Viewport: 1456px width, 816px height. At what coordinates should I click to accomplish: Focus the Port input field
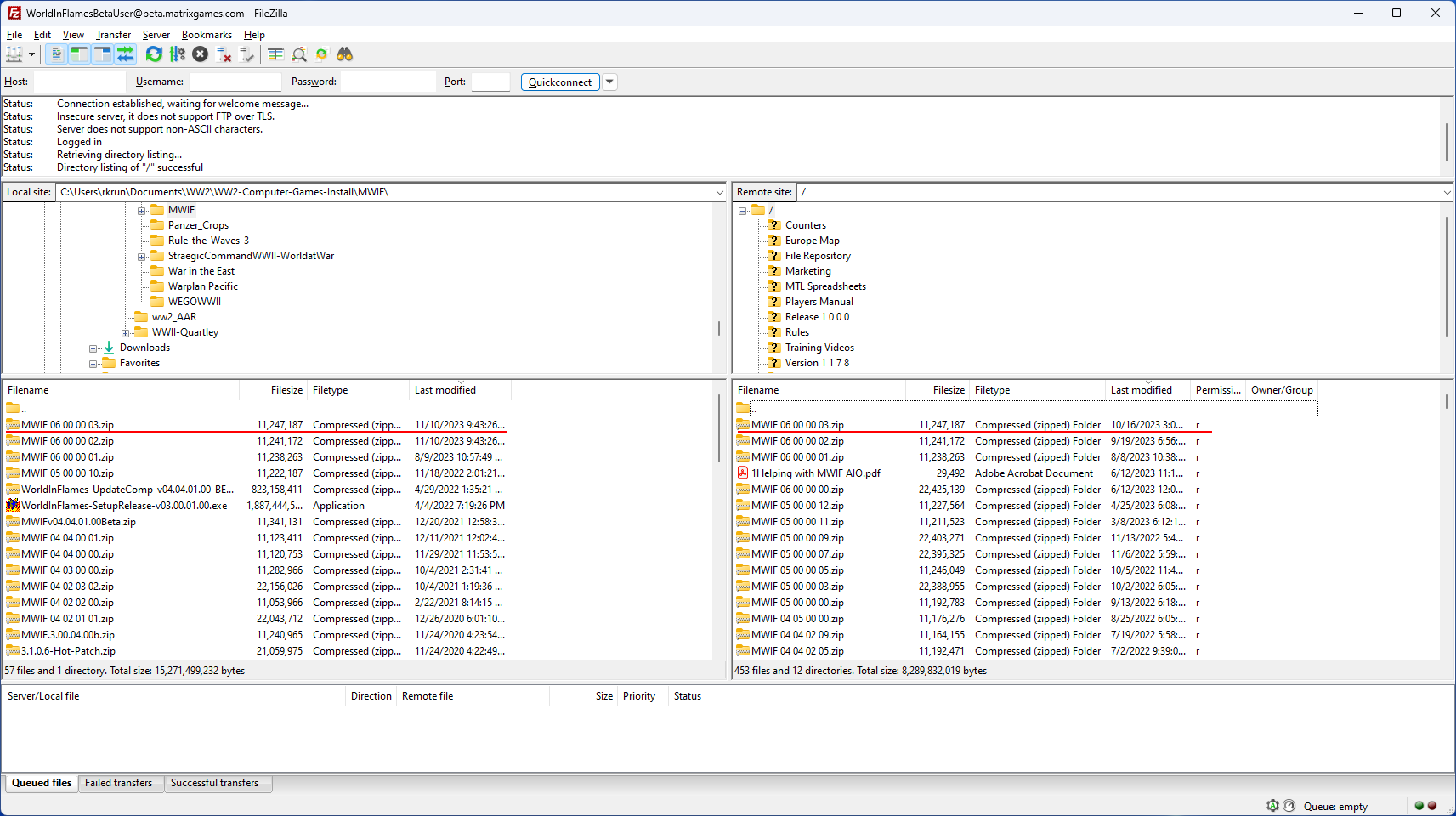point(490,82)
